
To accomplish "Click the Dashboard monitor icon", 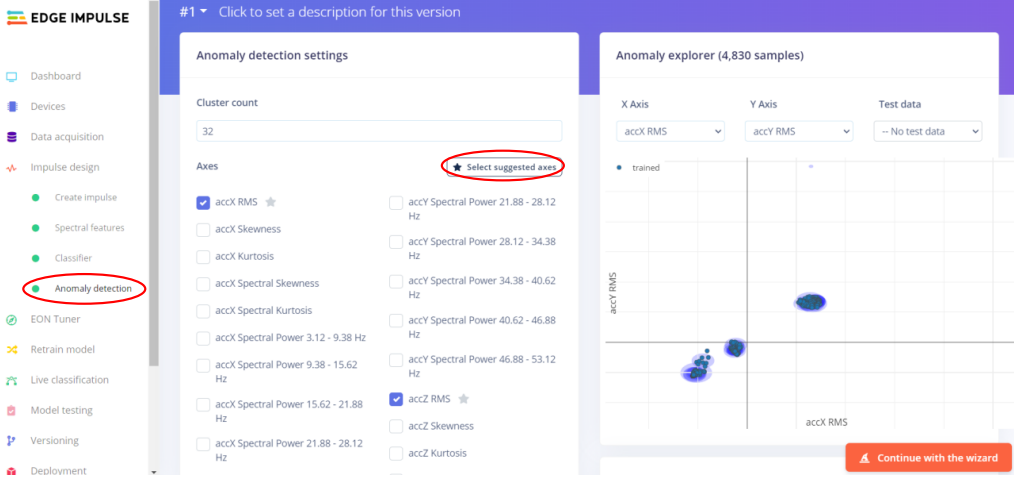I will pos(12,76).
